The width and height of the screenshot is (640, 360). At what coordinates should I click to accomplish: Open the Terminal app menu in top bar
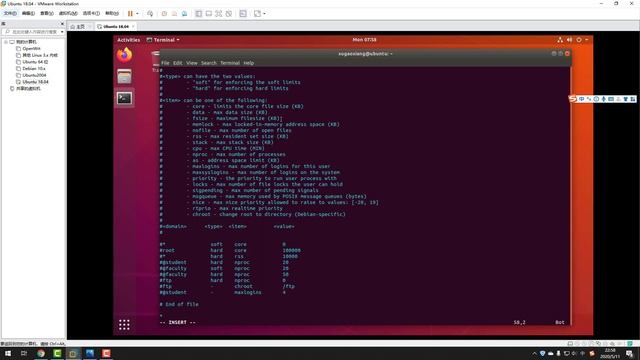click(163, 40)
